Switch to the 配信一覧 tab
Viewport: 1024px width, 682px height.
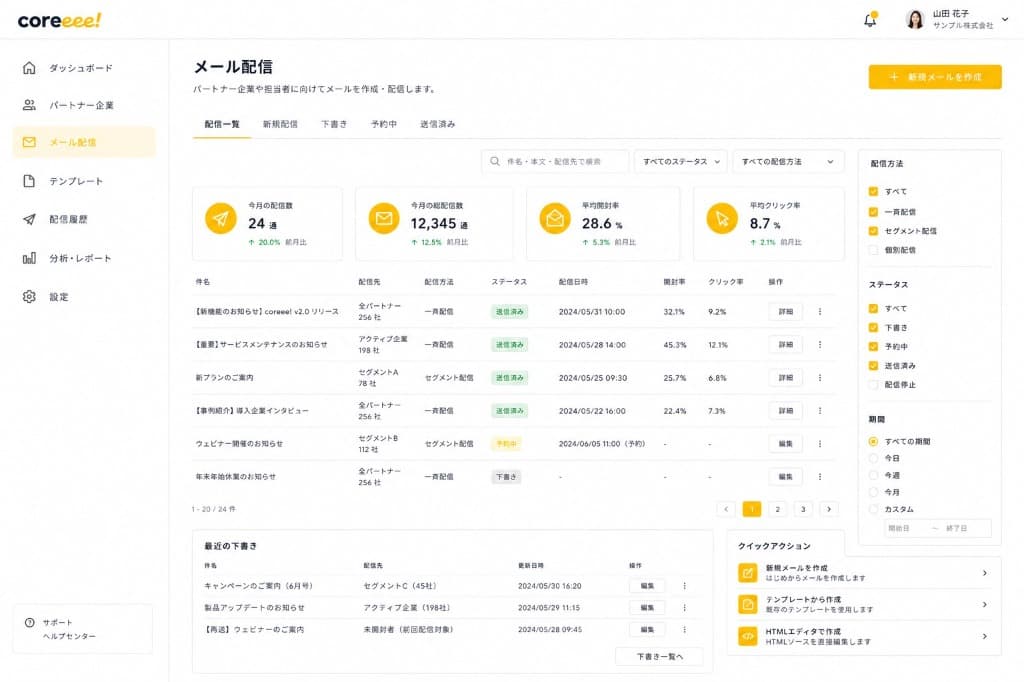coord(222,124)
